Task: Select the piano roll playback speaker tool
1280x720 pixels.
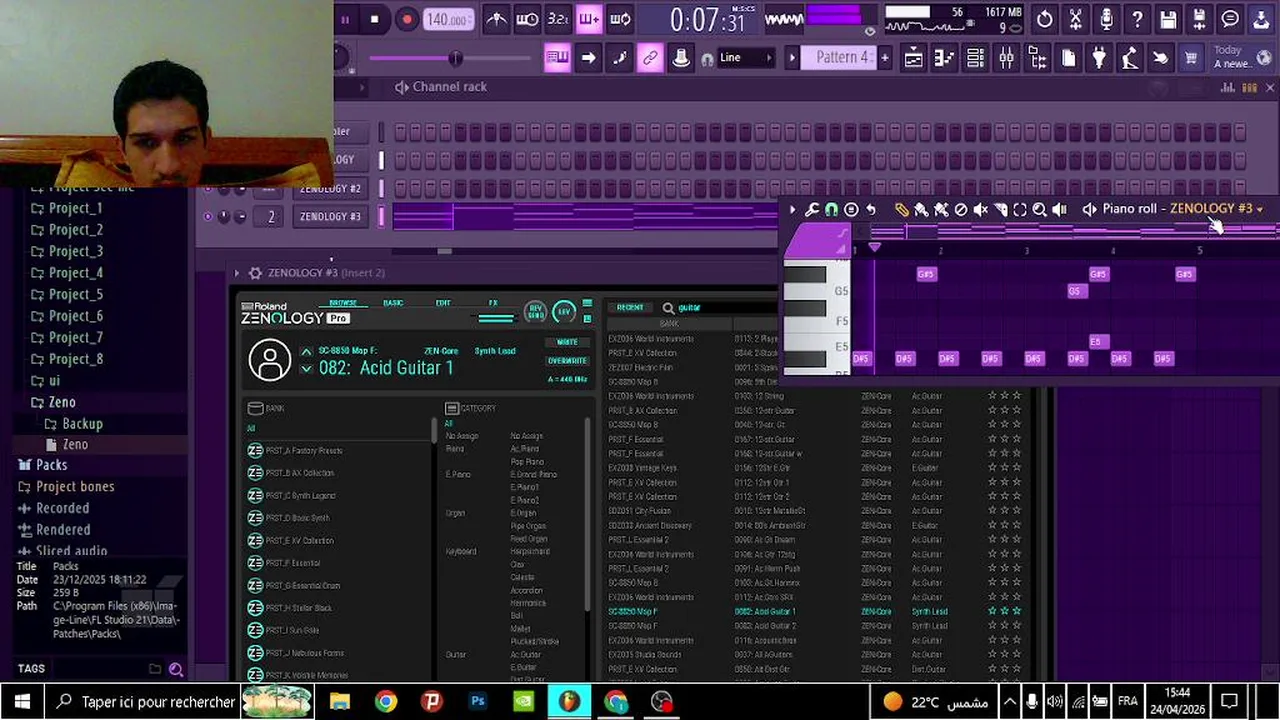Action: [1059, 209]
